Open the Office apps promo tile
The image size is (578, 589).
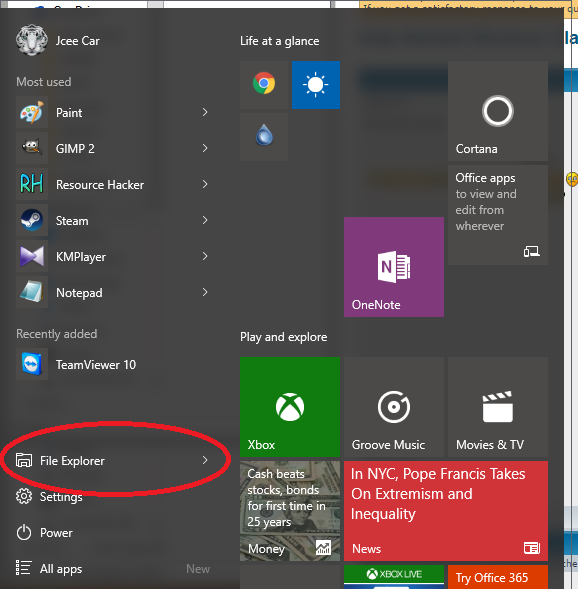pos(498,215)
